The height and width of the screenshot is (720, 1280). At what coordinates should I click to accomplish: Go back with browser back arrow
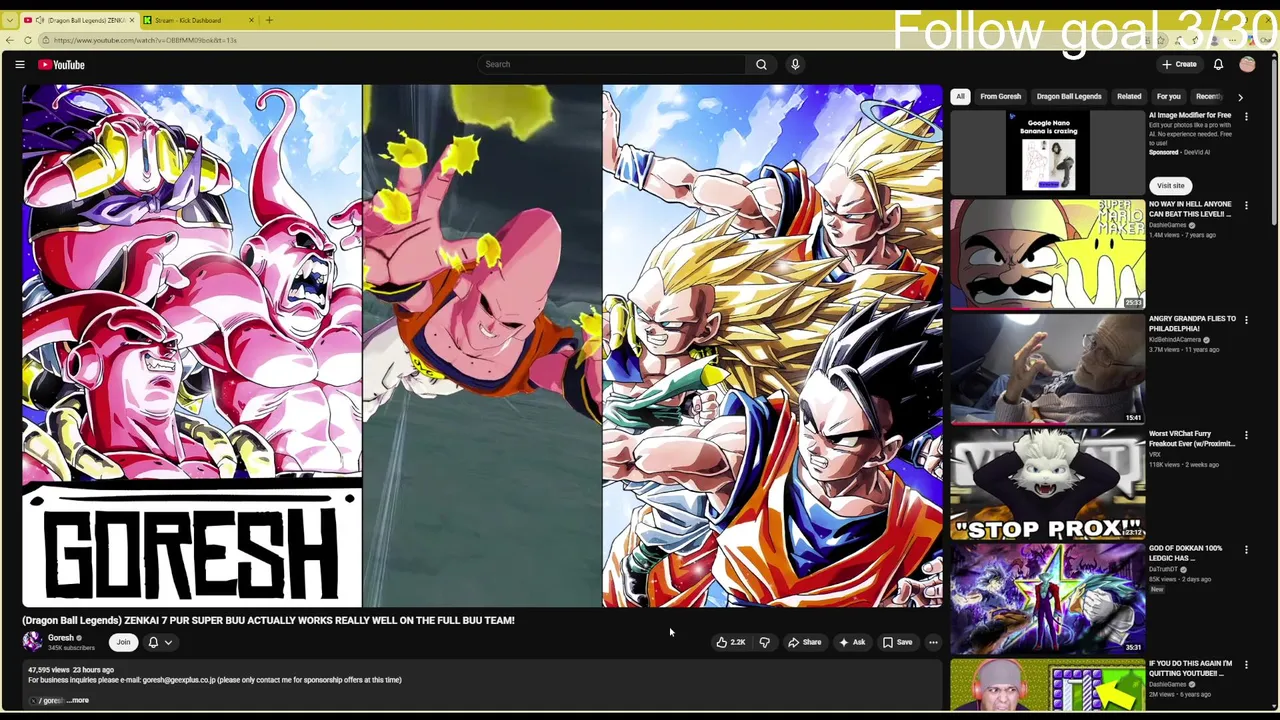click(x=10, y=40)
